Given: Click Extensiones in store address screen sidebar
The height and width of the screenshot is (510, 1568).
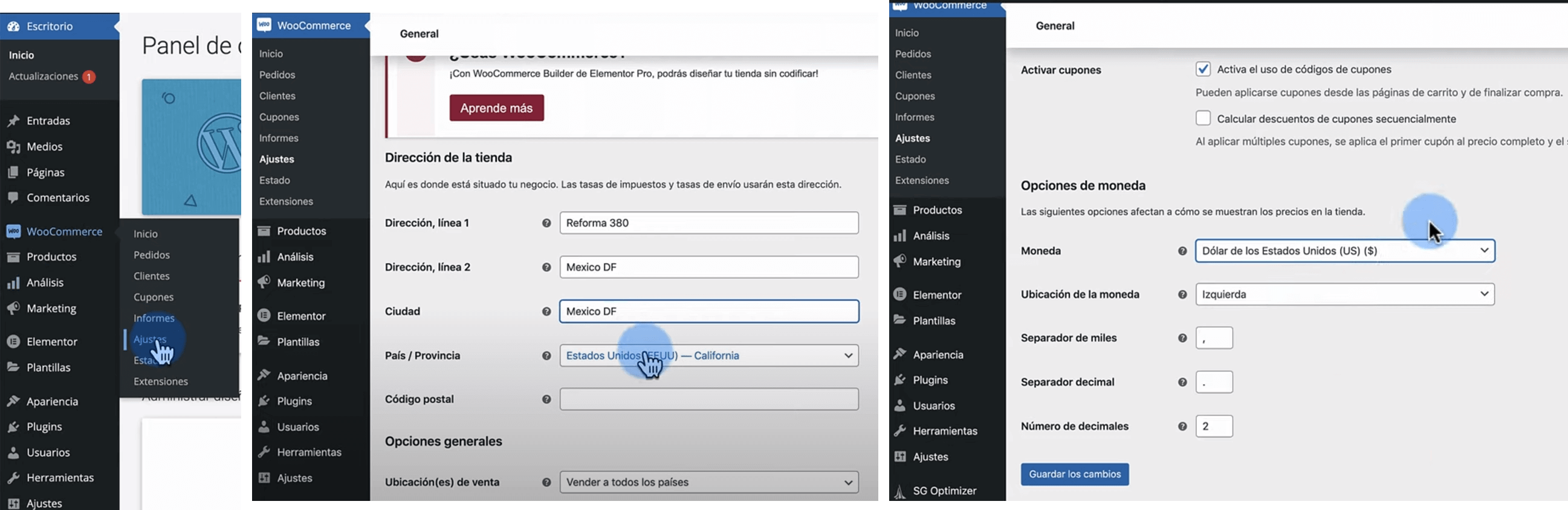Looking at the screenshot, I should pyautogui.click(x=286, y=201).
